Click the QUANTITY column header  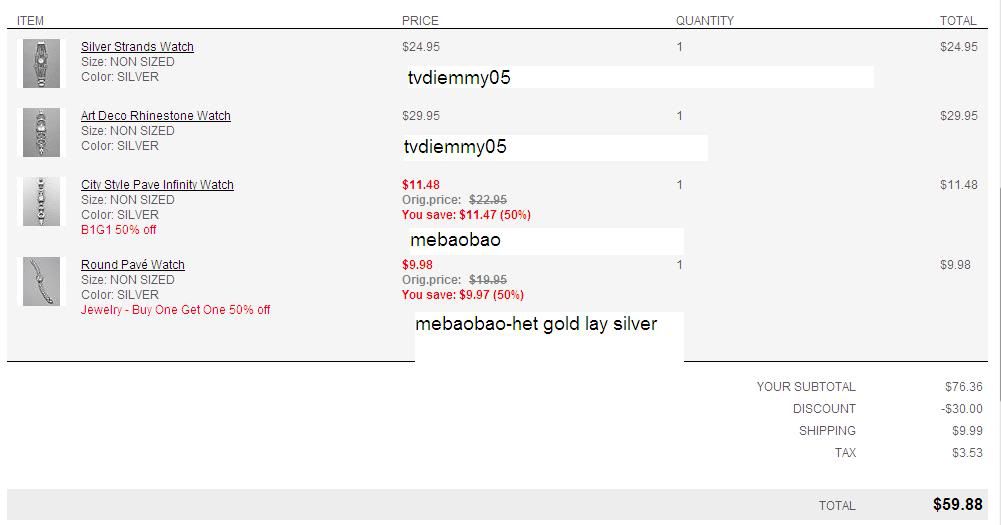click(x=704, y=20)
